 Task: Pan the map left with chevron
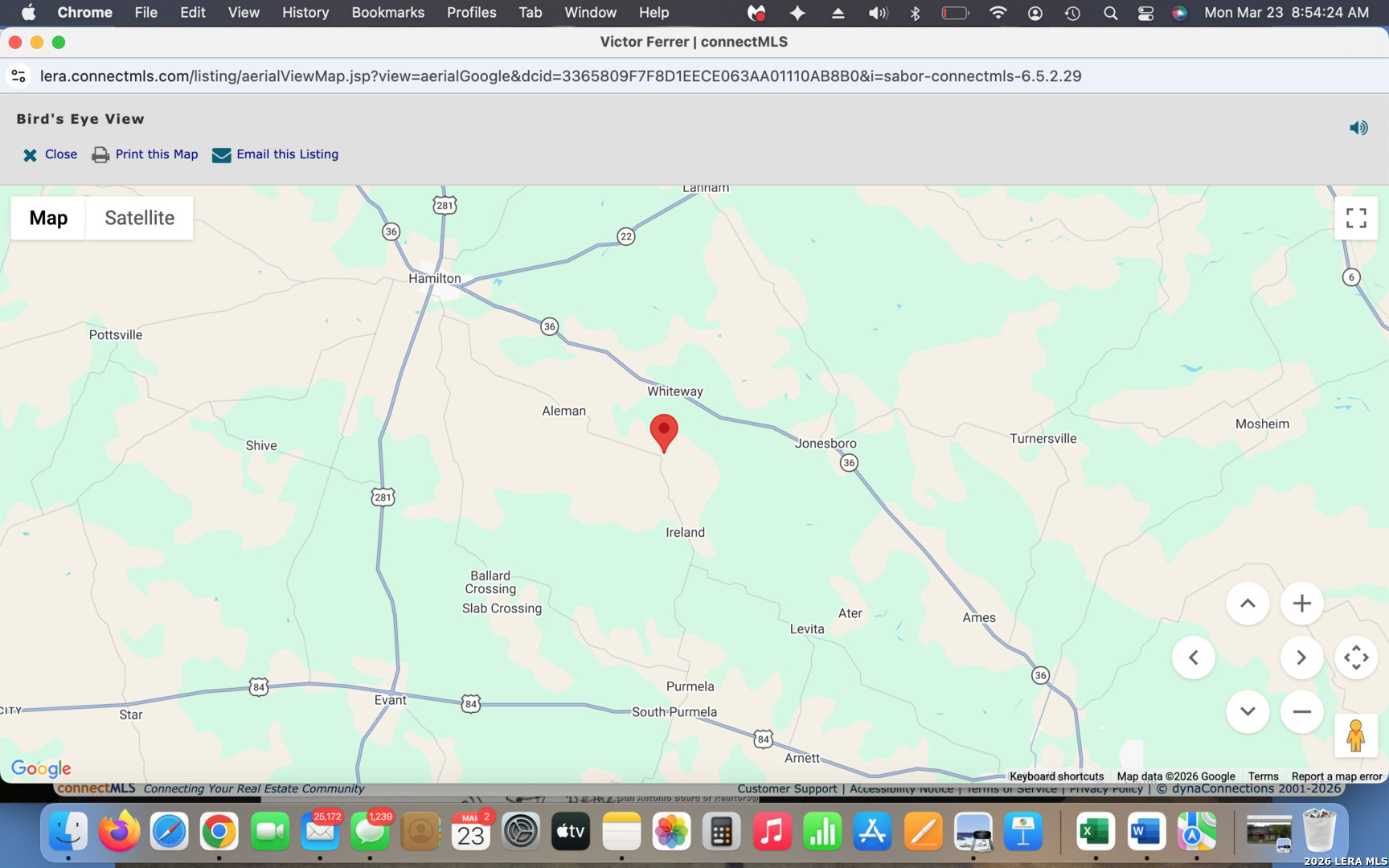click(x=1193, y=657)
